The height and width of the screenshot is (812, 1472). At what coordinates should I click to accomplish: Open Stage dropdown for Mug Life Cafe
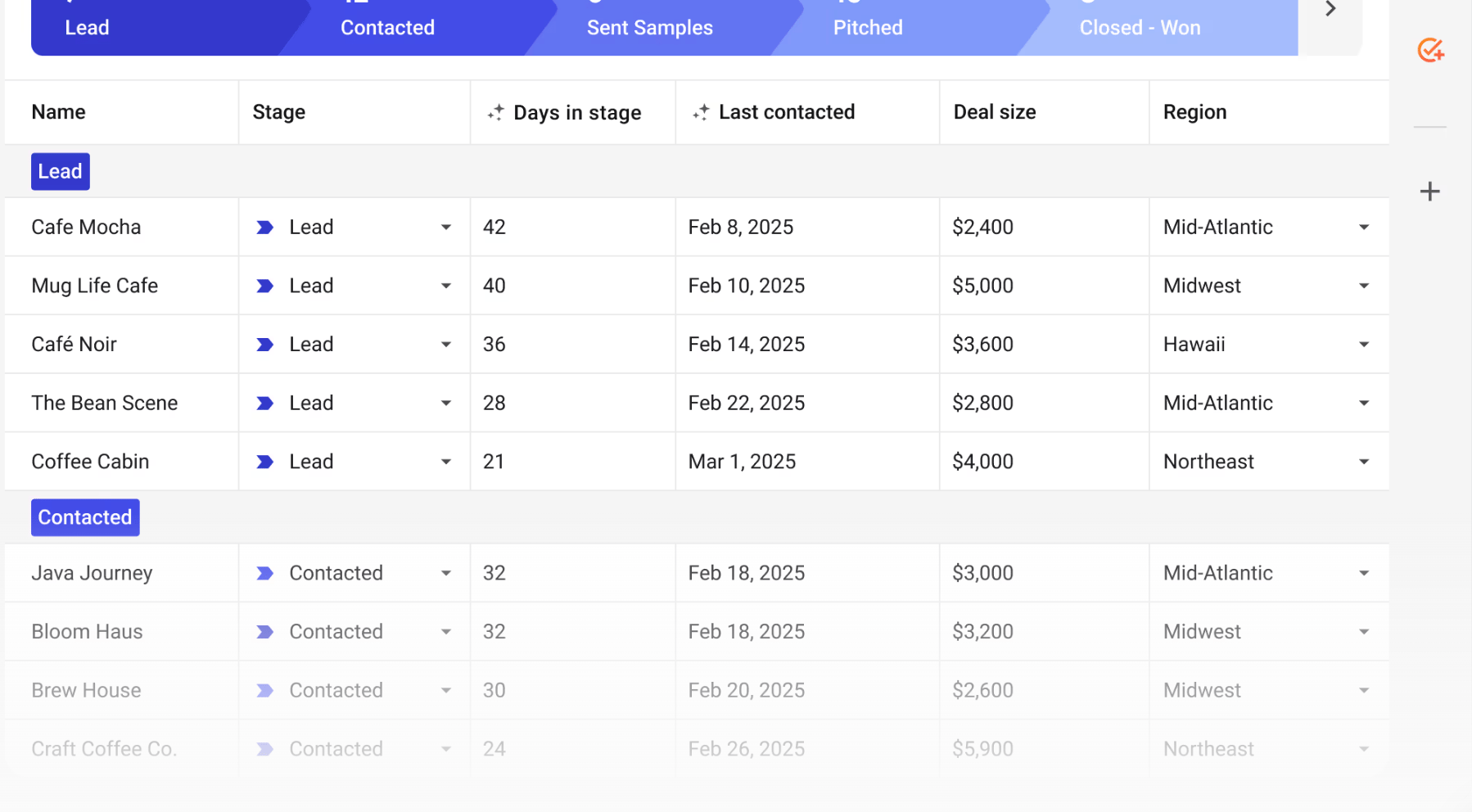click(445, 286)
